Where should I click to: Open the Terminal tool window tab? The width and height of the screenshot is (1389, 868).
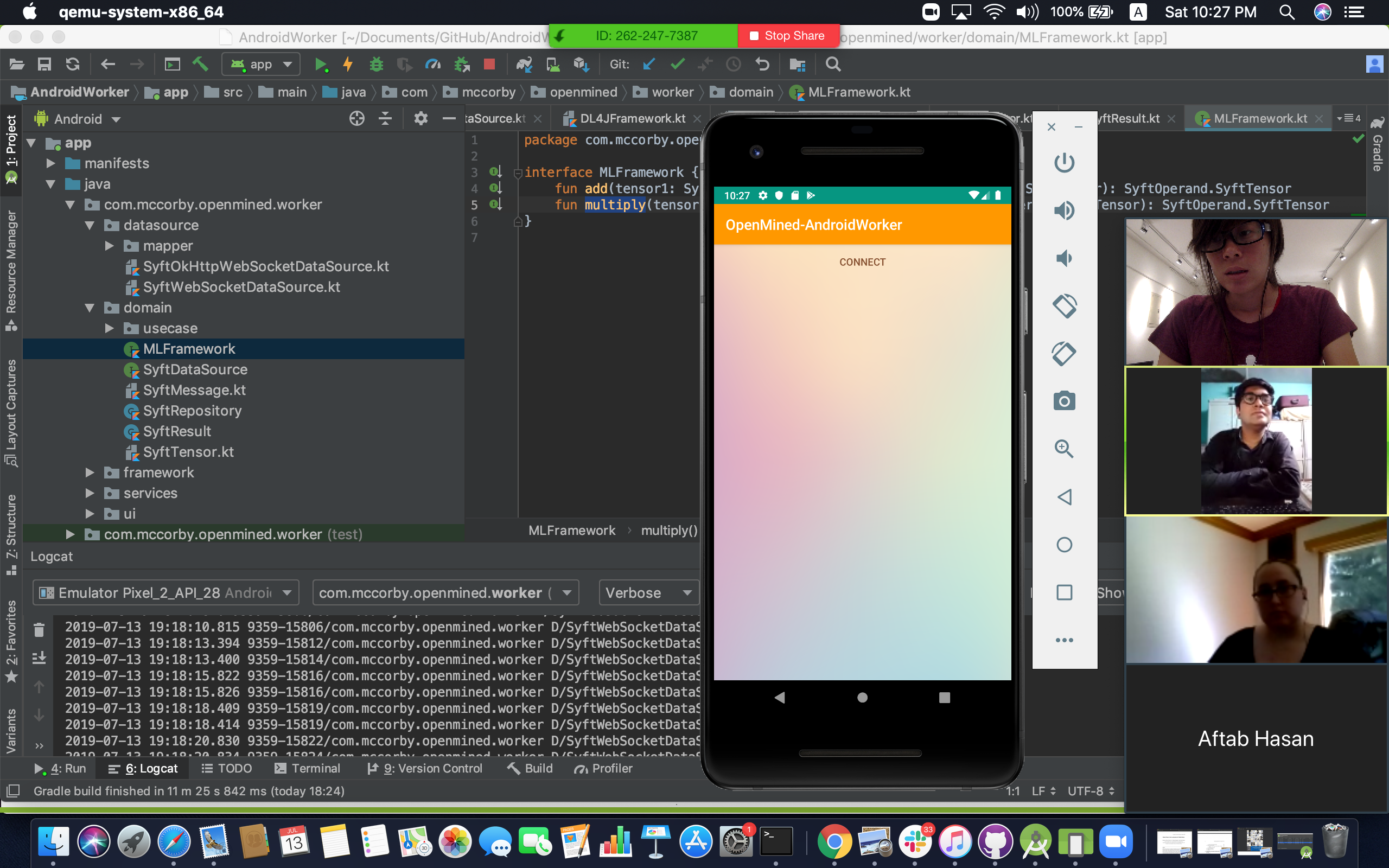(308, 768)
